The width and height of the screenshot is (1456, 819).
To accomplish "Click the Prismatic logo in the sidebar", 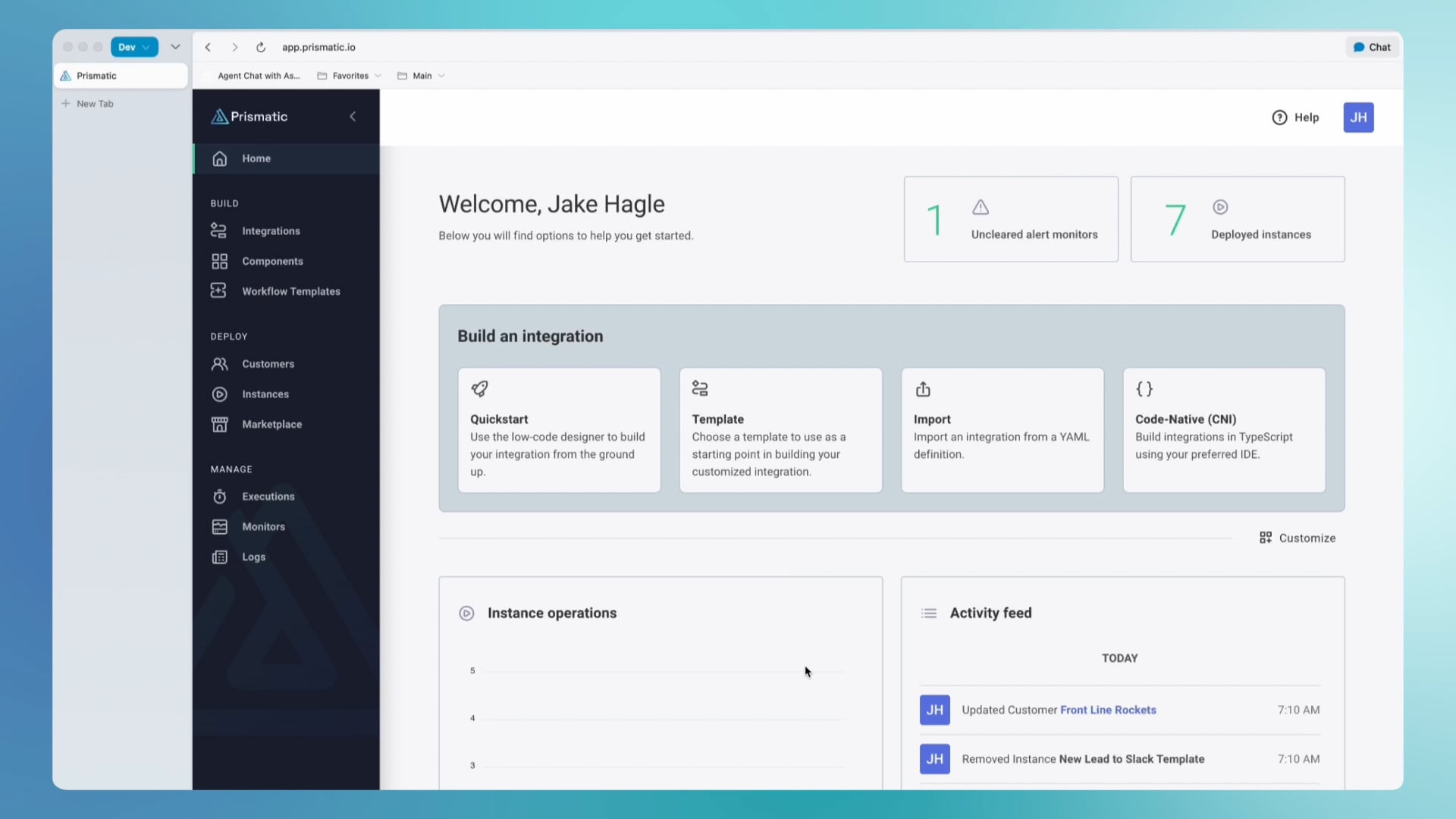I will point(249,116).
